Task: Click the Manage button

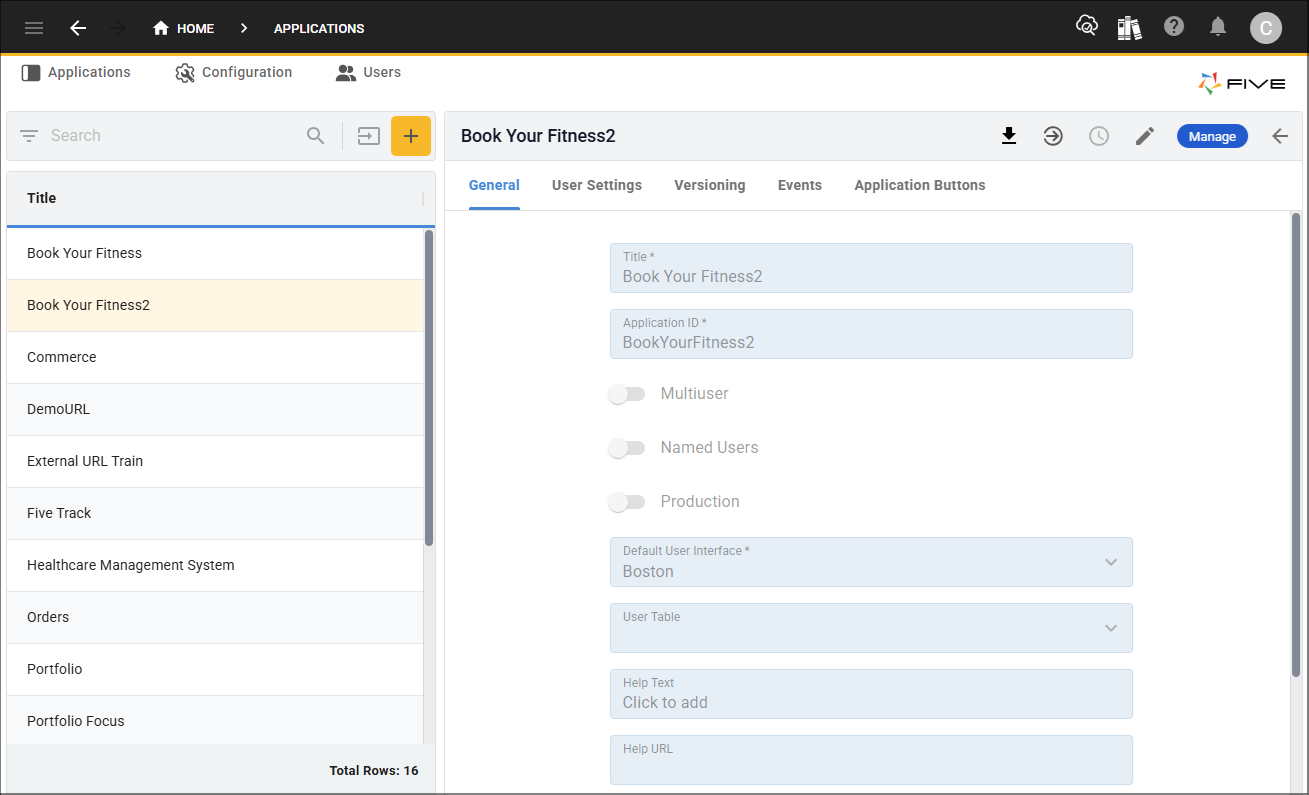Action: tap(1212, 136)
